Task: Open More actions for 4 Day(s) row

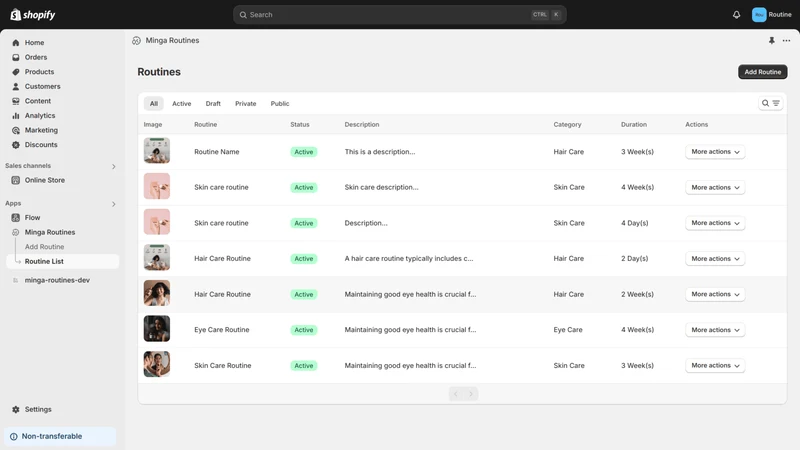Action: pos(715,223)
